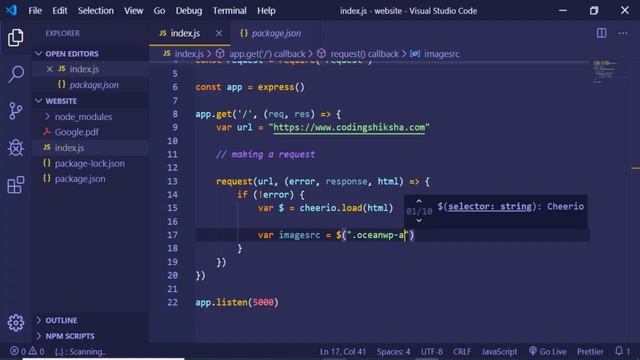Screen dimensions: 640x360
Task: Open the View menu
Action: coord(133,11)
